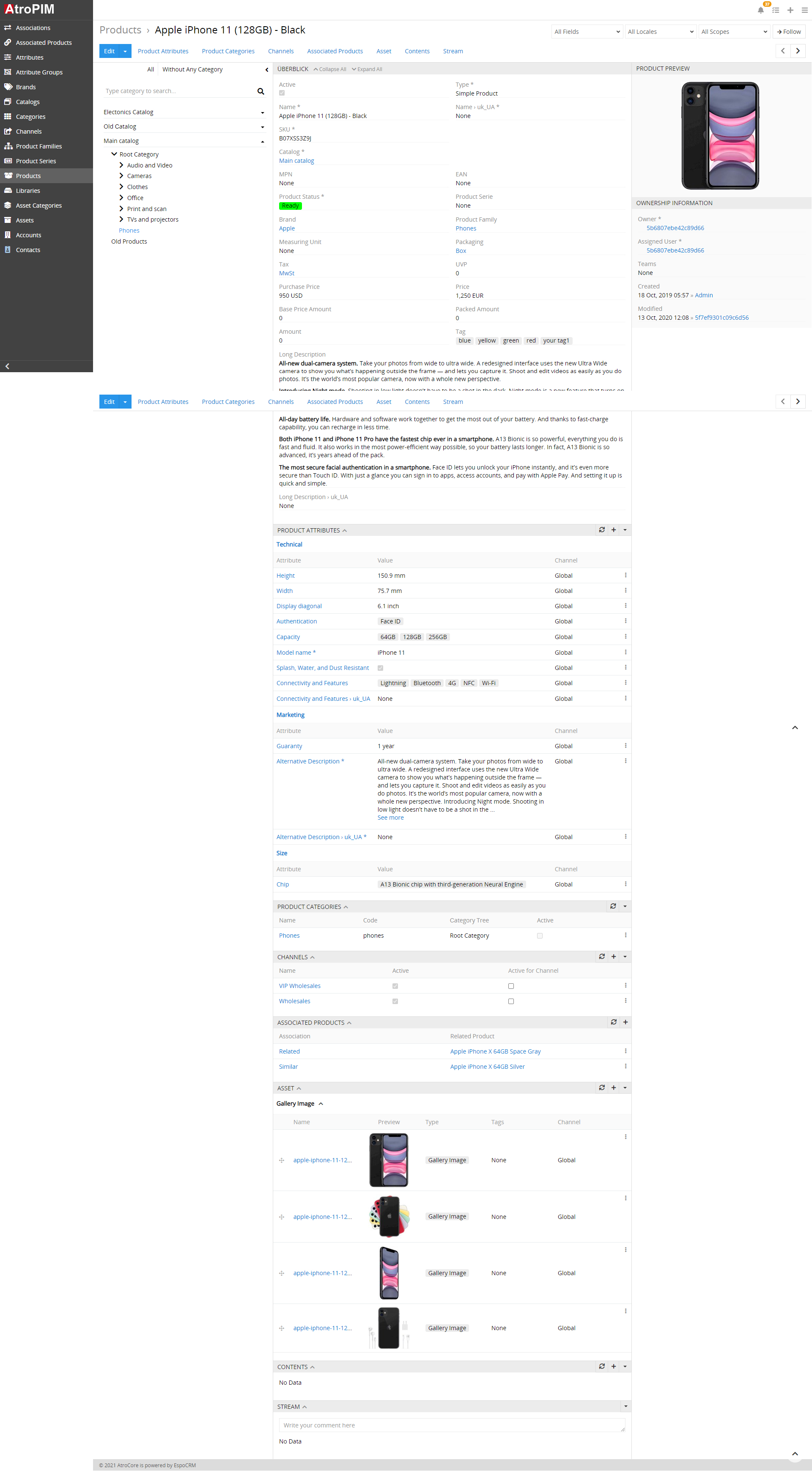Open the Edit button dropdown arrow
Image resolution: width=812 pixels, height=1471 pixels.
(125, 51)
